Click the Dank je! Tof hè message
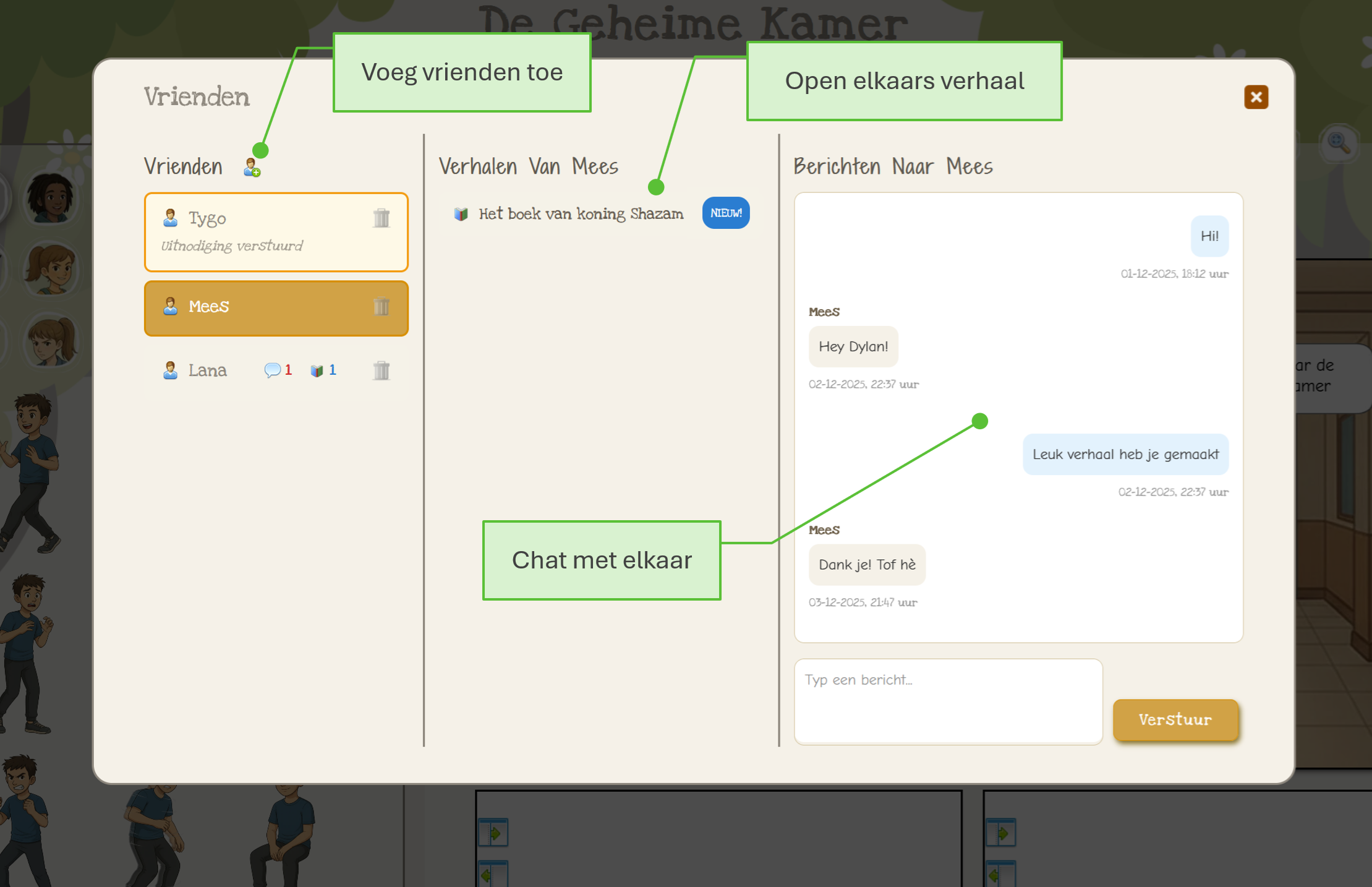1372x887 pixels. [x=866, y=565]
